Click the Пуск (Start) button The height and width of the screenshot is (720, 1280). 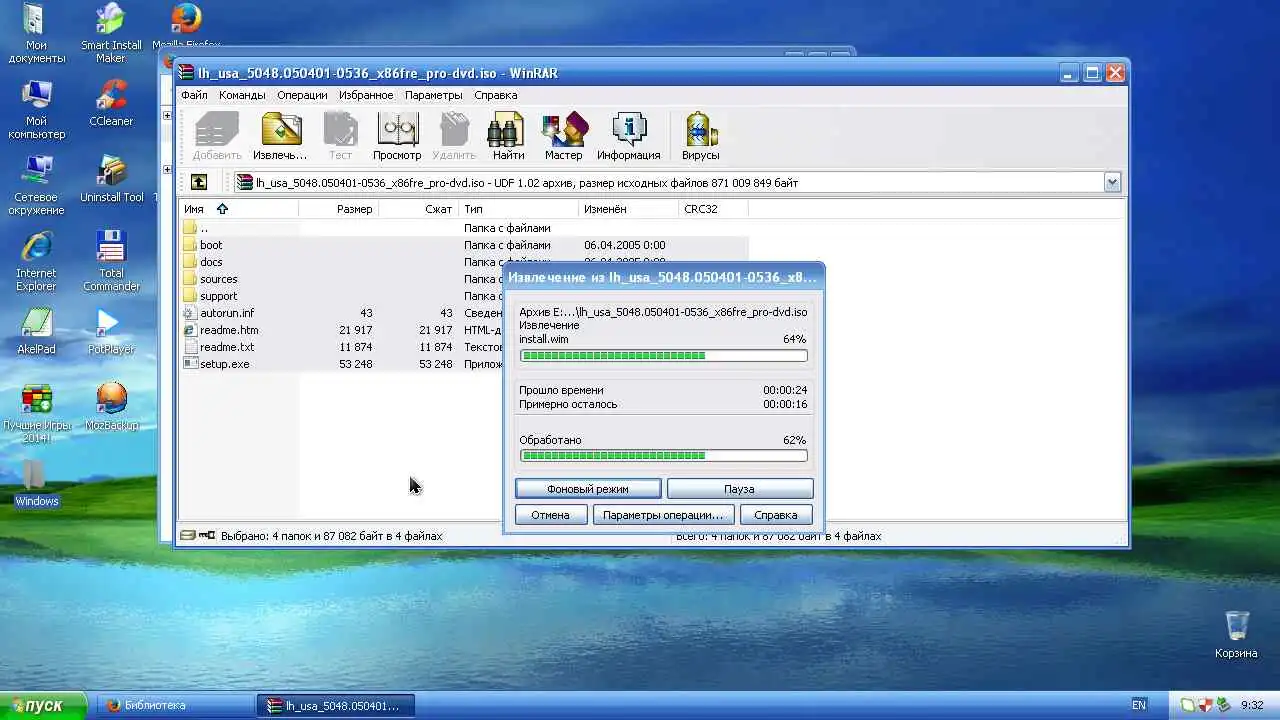click(x=44, y=705)
